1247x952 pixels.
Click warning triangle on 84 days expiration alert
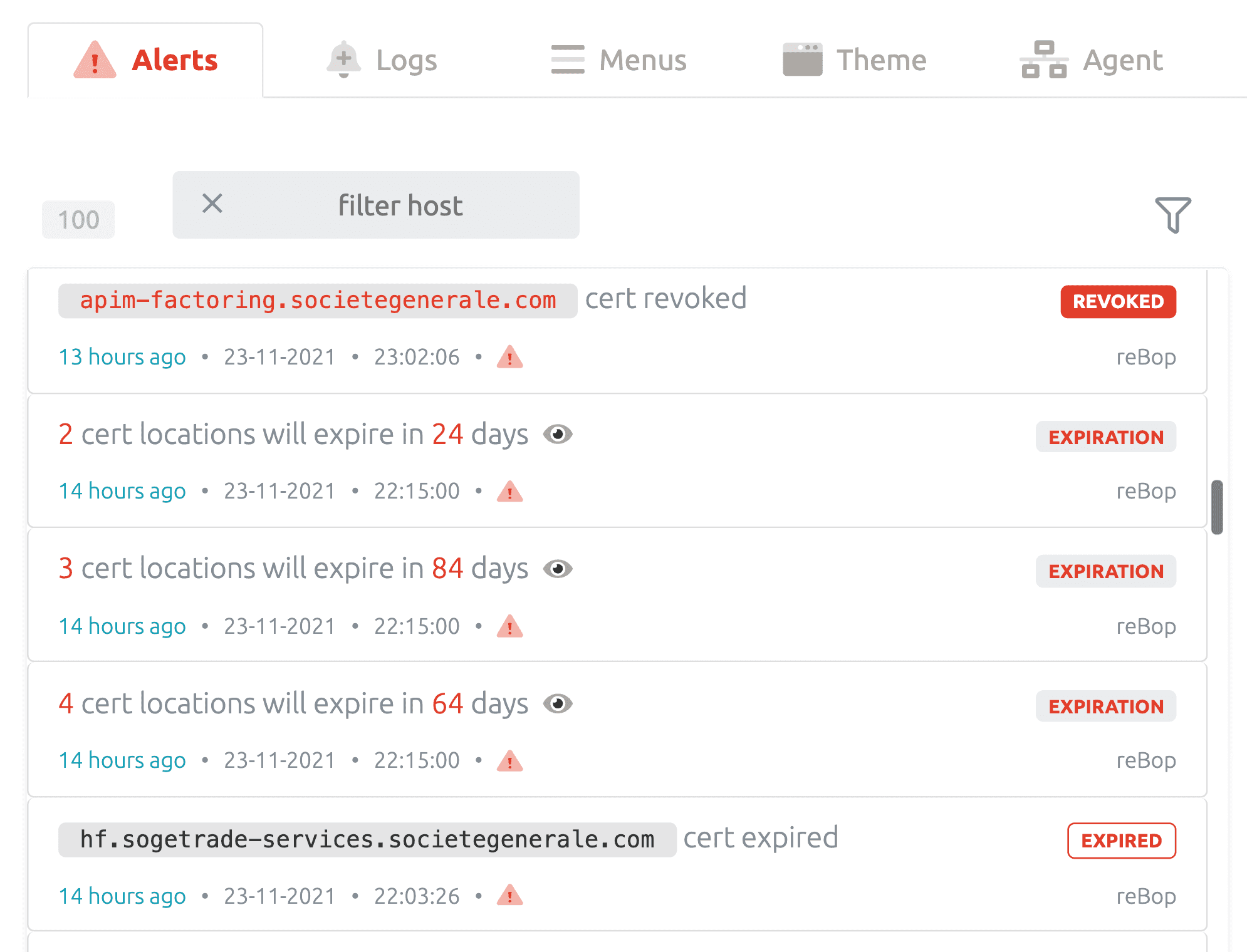click(x=509, y=626)
